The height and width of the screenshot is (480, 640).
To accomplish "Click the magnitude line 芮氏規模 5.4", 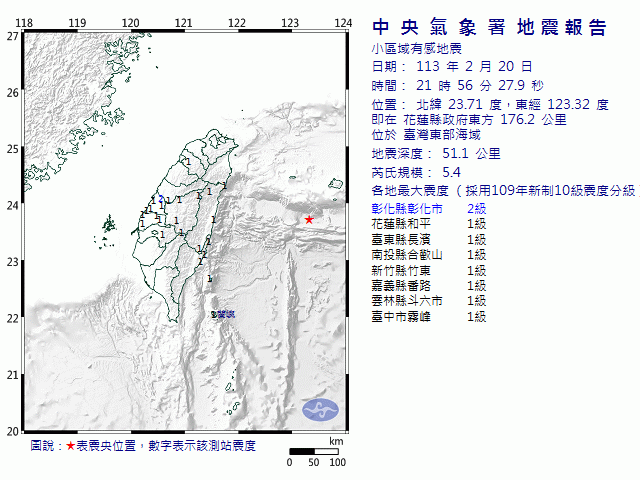I will click(416, 172).
